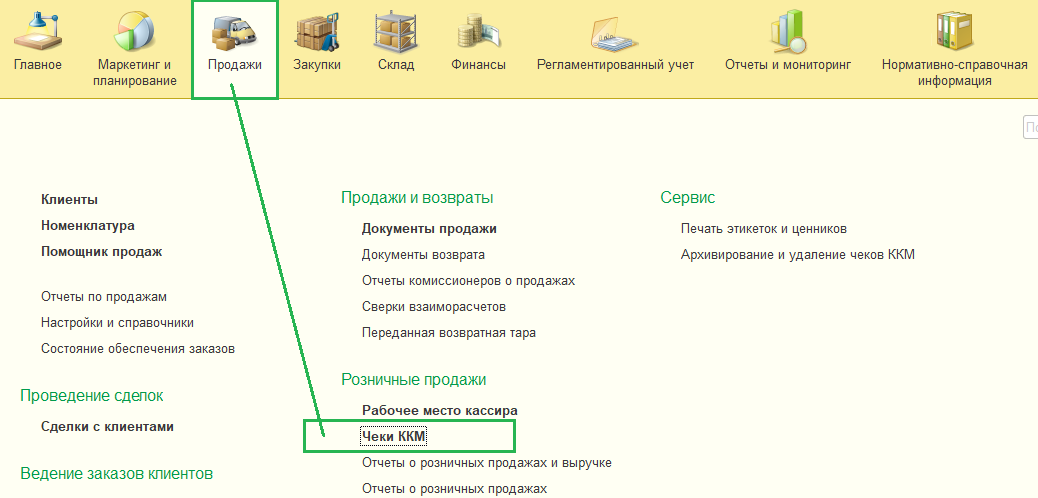Image resolution: width=1038 pixels, height=498 pixels.
Task: Open Отчеты о розничных продажах и выручке
Action: tap(487, 463)
